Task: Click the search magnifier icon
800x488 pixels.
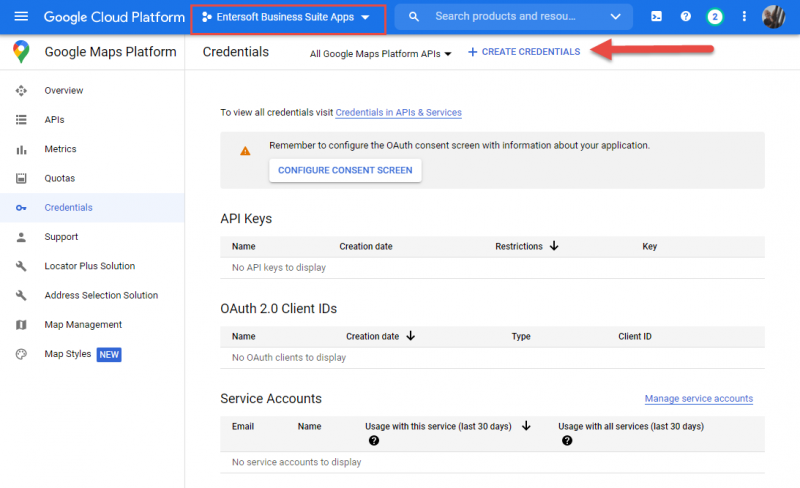Action: [x=414, y=17]
